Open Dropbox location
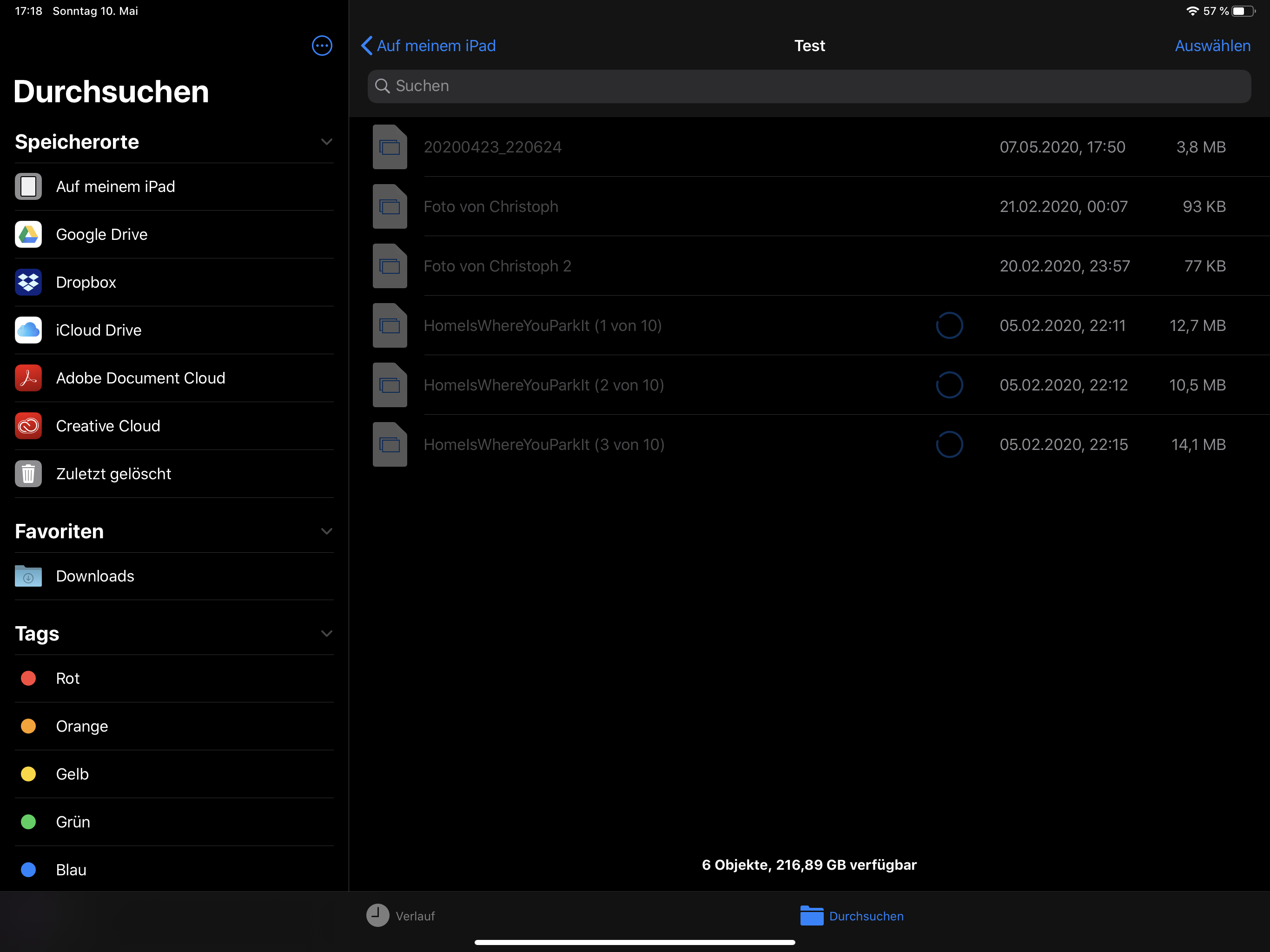Viewport: 1270px width, 952px height. point(86,282)
